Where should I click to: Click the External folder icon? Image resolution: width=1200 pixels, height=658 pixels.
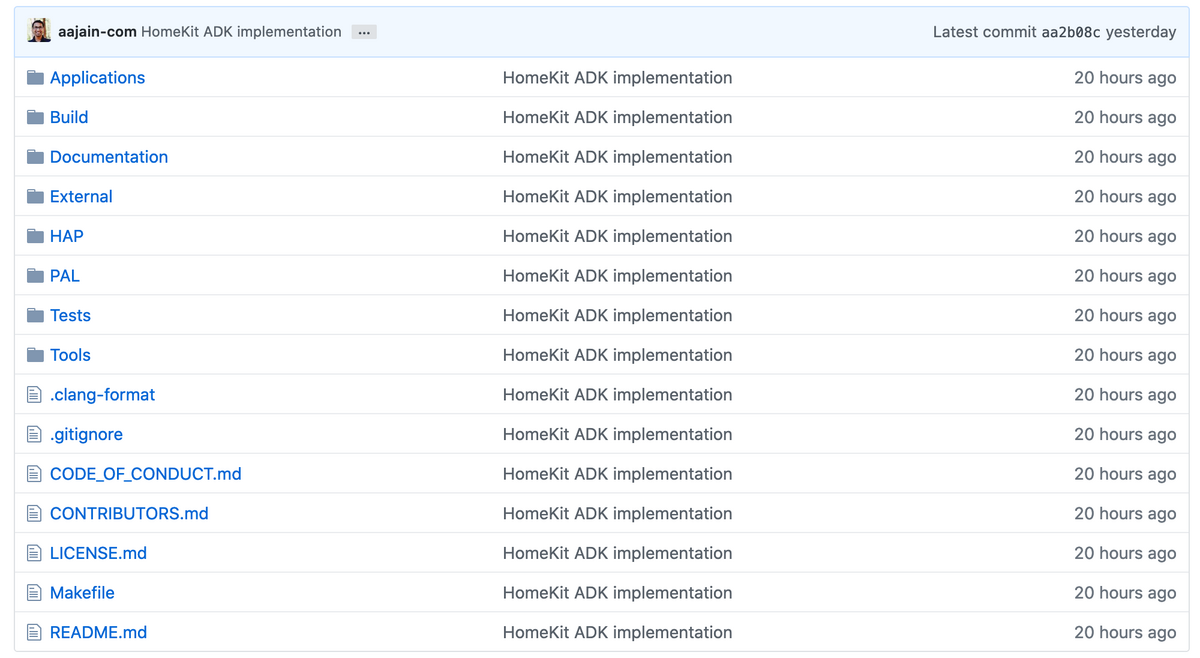(x=35, y=196)
